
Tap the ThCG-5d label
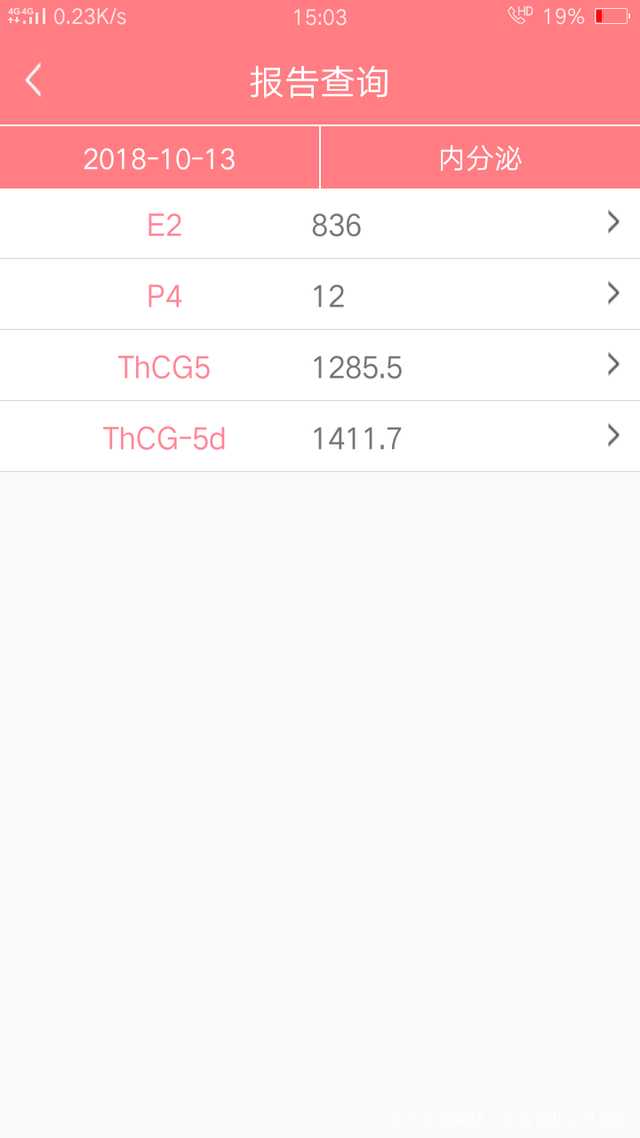pyautogui.click(x=164, y=438)
